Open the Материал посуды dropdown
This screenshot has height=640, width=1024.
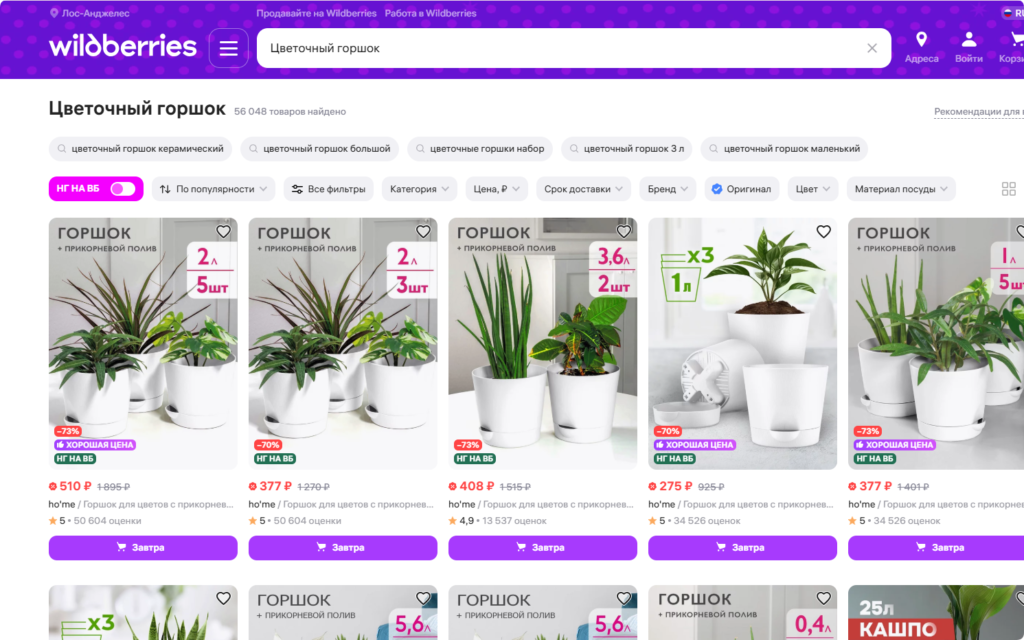[x=901, y=189]
